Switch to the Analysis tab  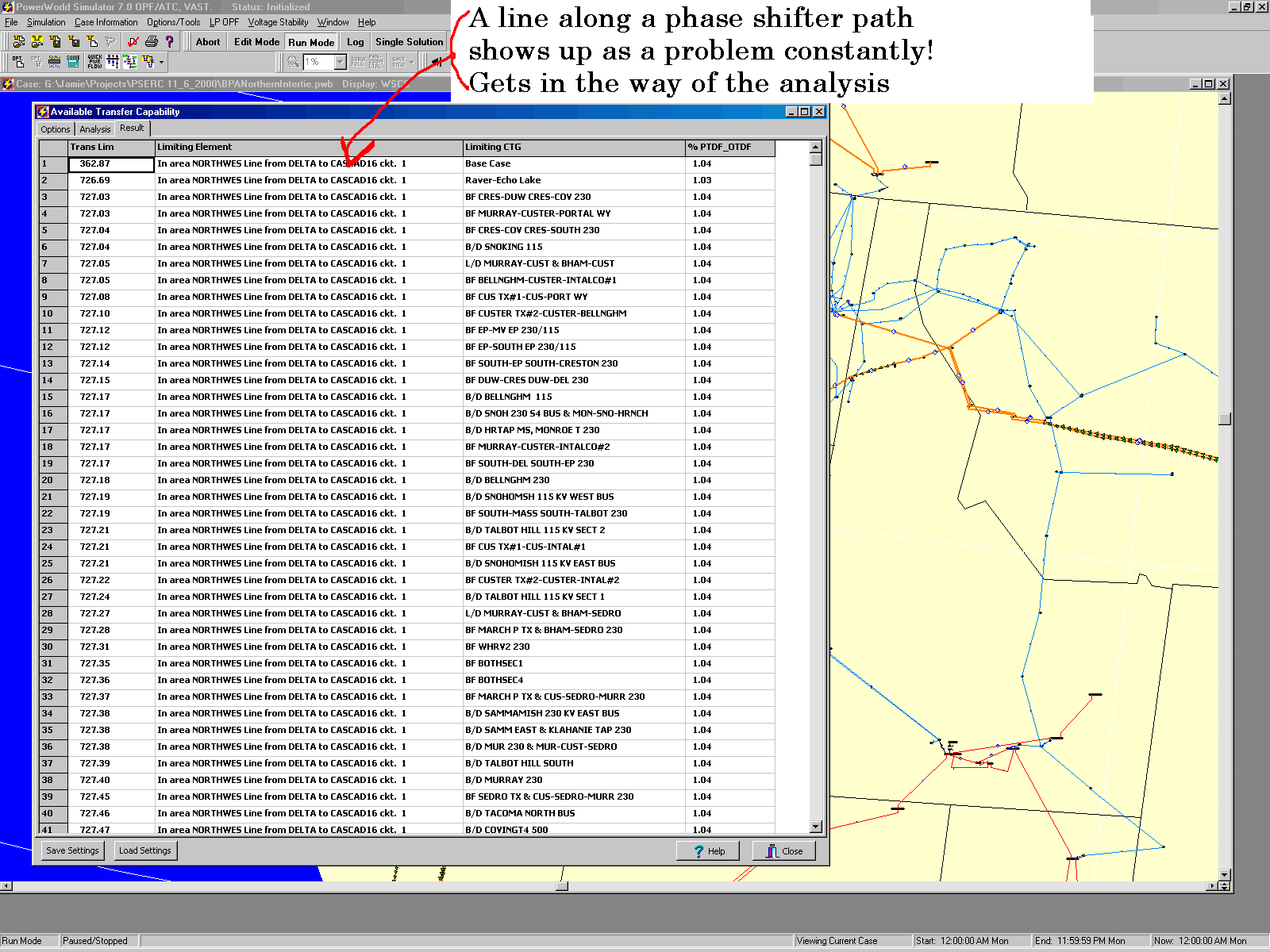(x=94, y=129)
